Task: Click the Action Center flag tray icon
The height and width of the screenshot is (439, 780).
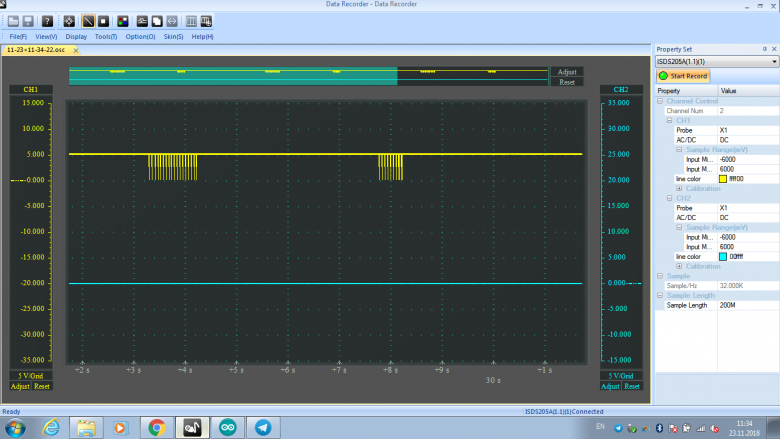Action: point(673,428)
